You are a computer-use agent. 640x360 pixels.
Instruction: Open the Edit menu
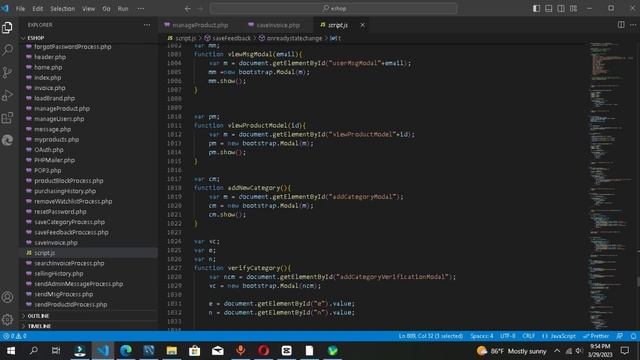38,9
